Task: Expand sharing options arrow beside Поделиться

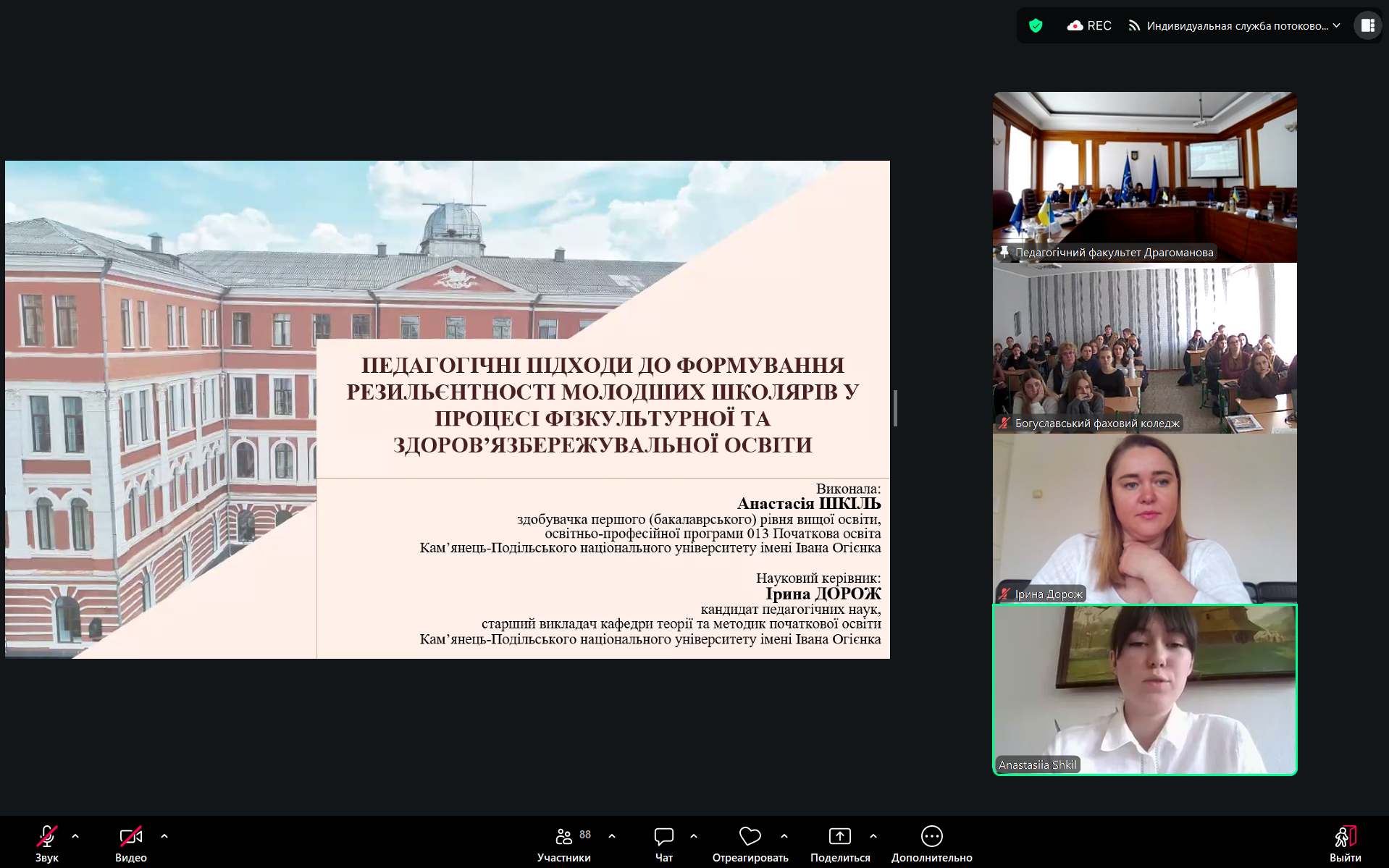Action: click(x=873, y=836)
